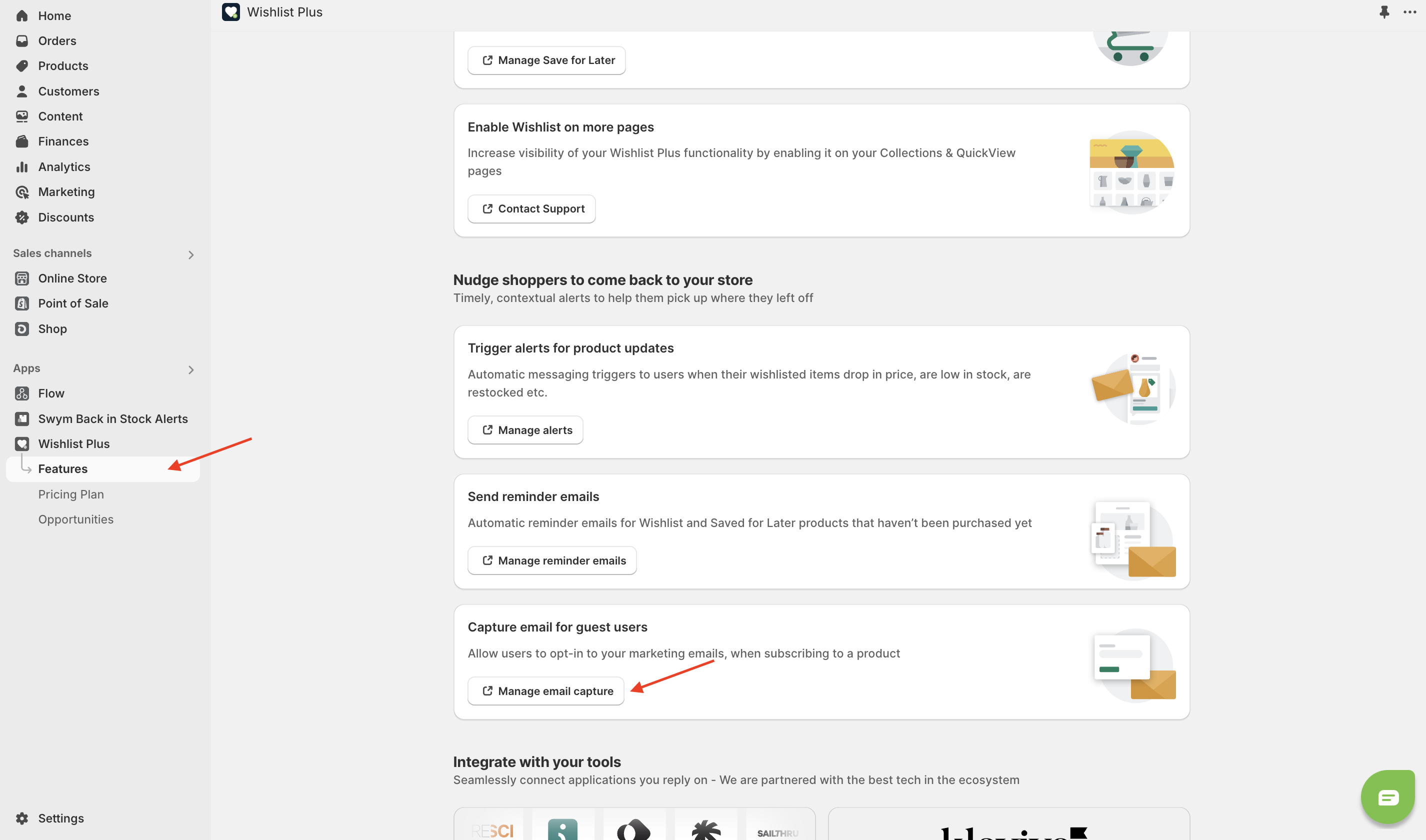Screen dimensions: 1426x840
Task: Open the Analytics bar chart icon
Action: (x=22, y=166)
